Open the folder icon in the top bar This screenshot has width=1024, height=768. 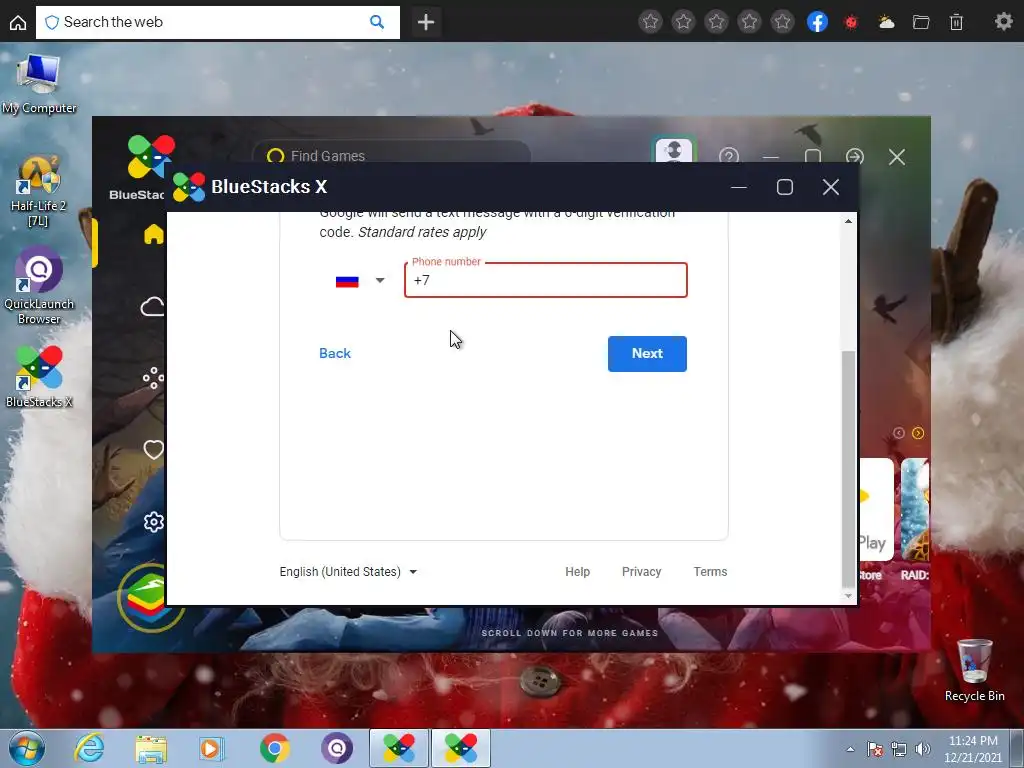(x=921, y=22)
